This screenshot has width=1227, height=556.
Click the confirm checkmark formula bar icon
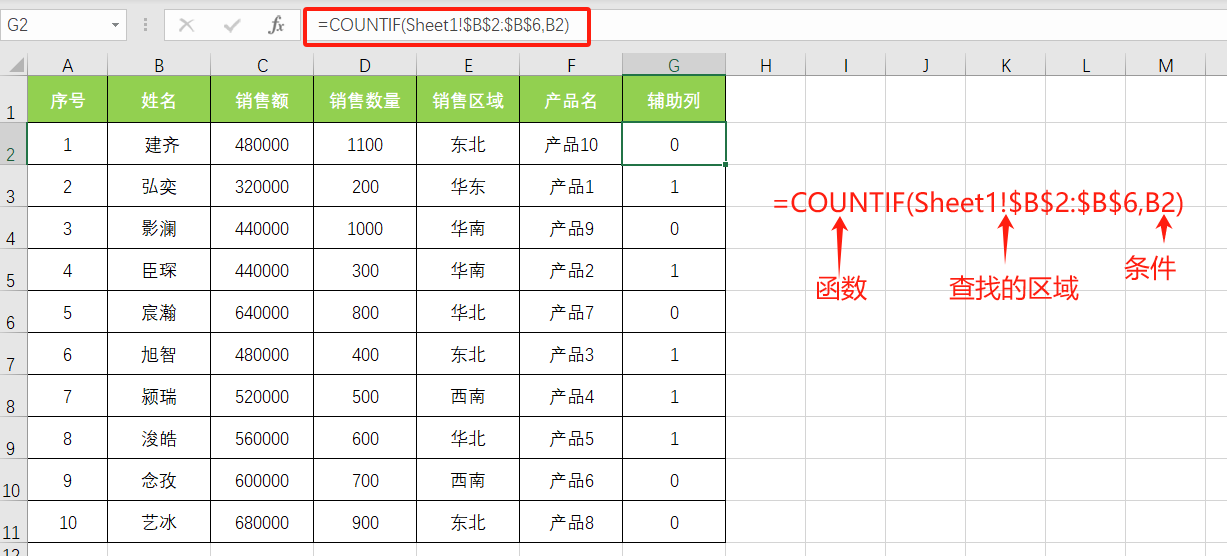click(231, 25)
